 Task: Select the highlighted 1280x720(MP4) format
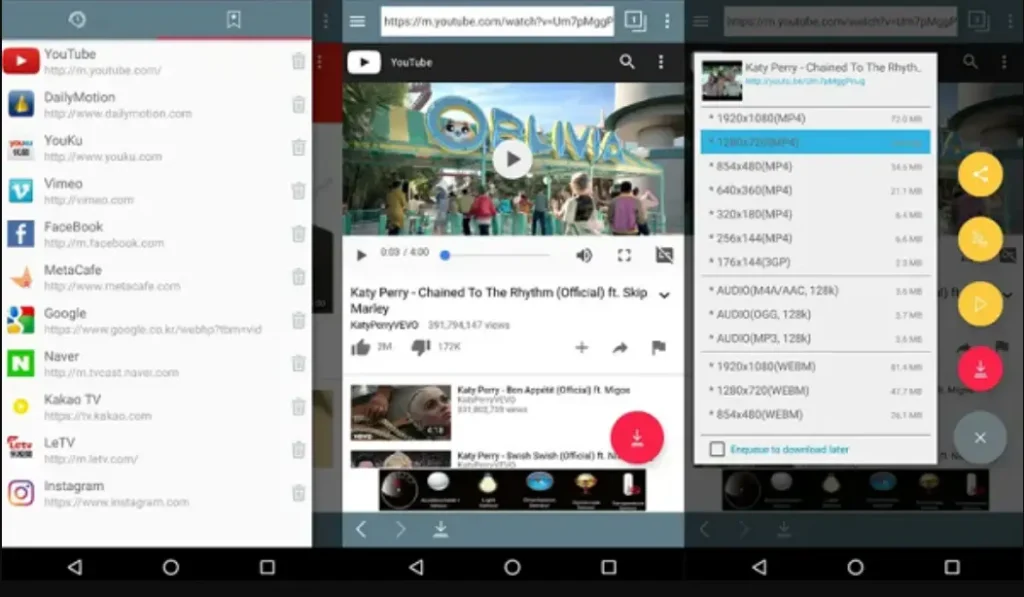(815, 142)
